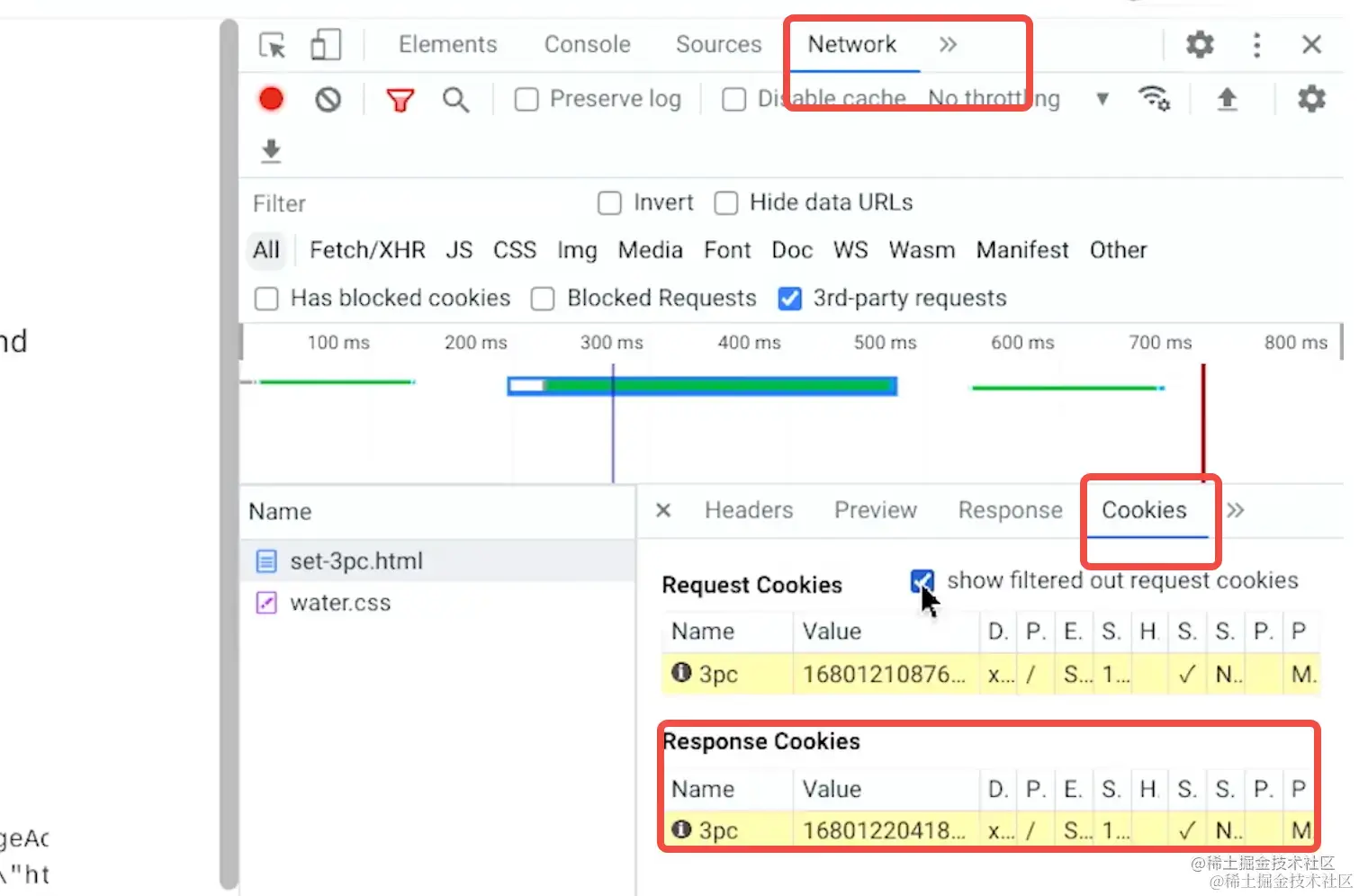Filter by WS requests
Screen dimensions: 1359x896
(850, 250)
